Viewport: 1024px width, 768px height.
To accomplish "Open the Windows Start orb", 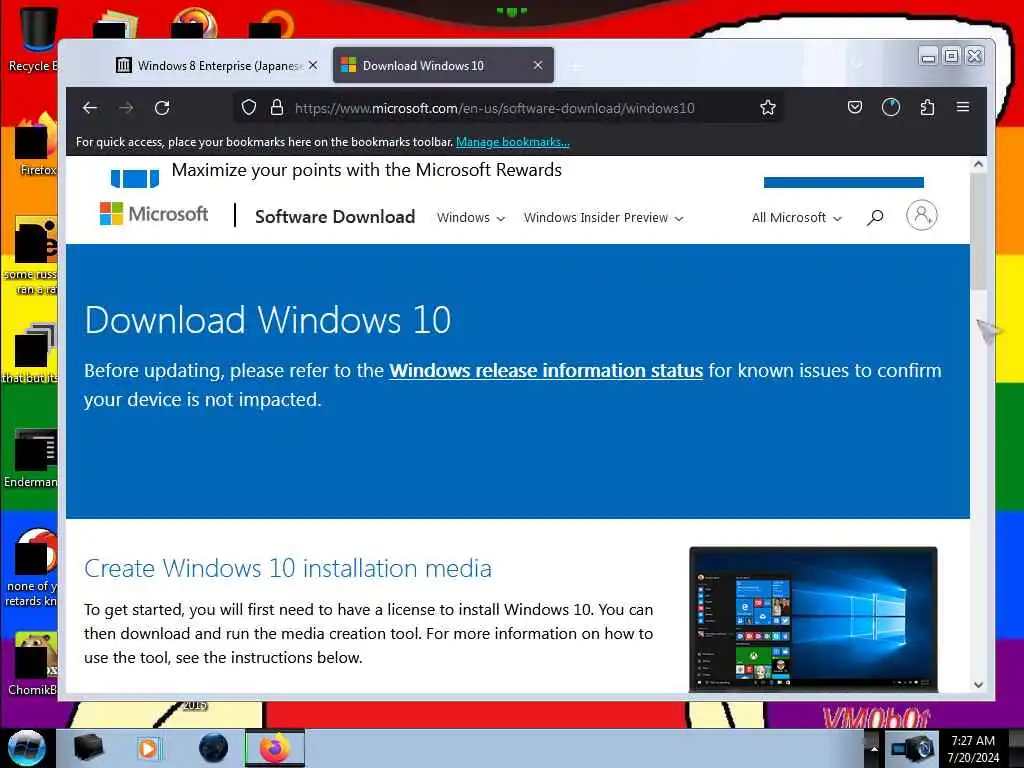I will [26, 748].
